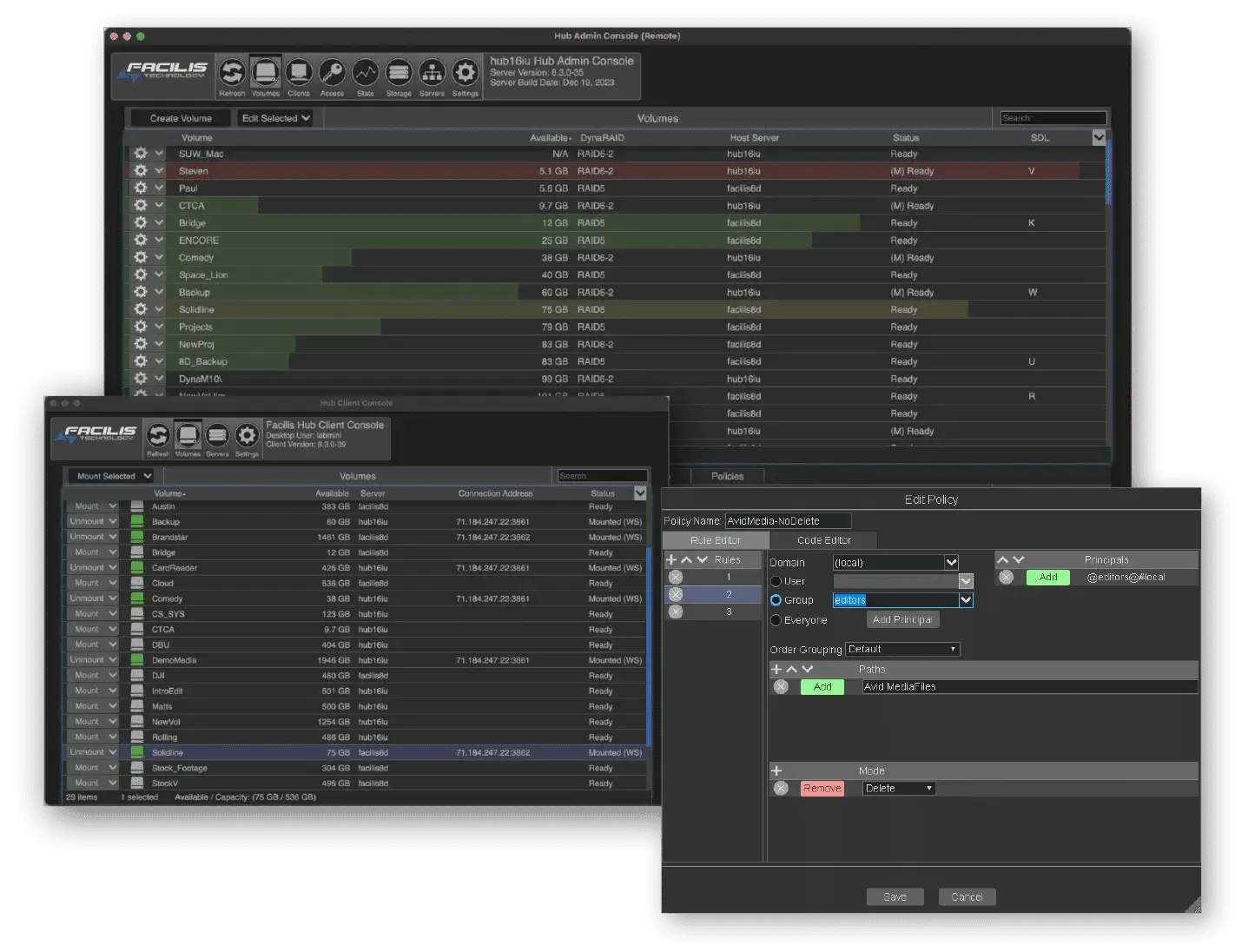This screenshot has width=1248, height=952.
Task: Open Settings gear in Admin Console toolbar
Action: tap(466, 74)
